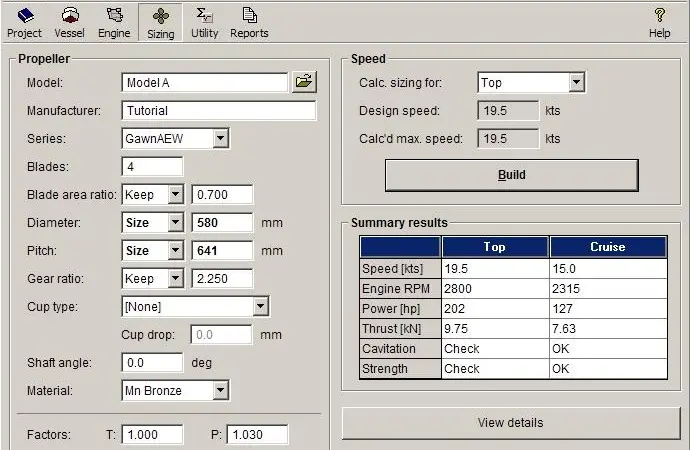The height and width of the screenshot is (450, 690).
Task: Open the Calc. sizing for dropdown
Action: point(576,82)
